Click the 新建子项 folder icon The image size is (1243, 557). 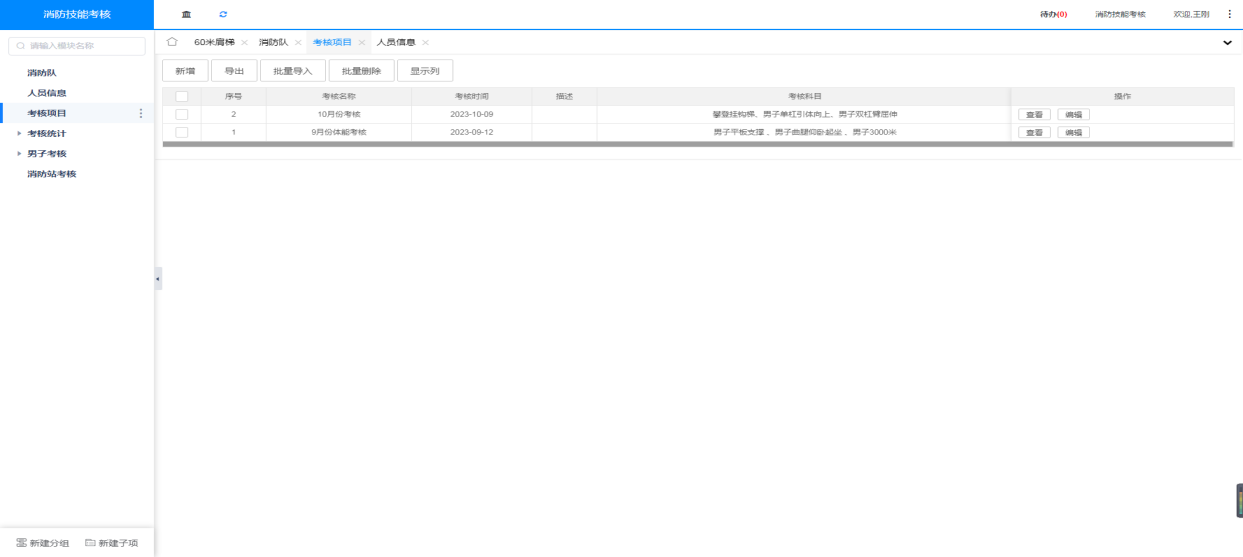pyautogui.click(x=90, y=543)
